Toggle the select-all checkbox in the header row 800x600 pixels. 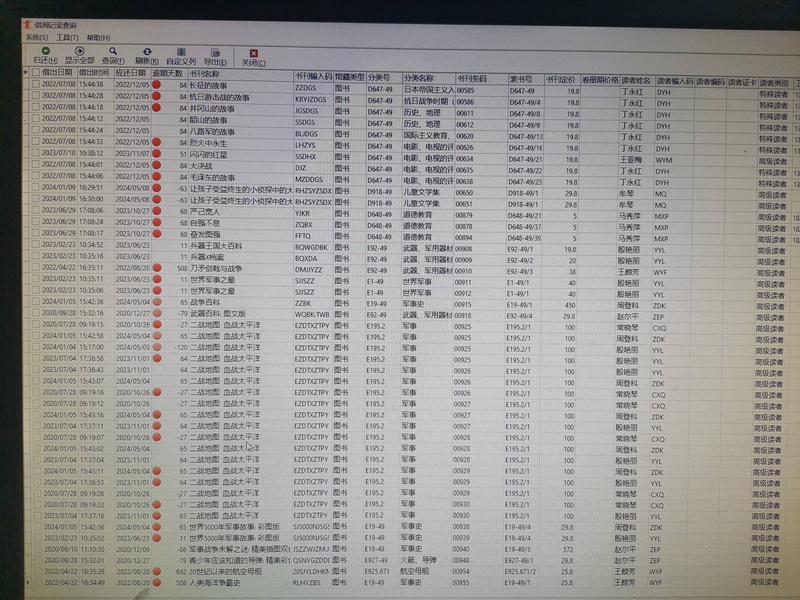pos(36,72)
